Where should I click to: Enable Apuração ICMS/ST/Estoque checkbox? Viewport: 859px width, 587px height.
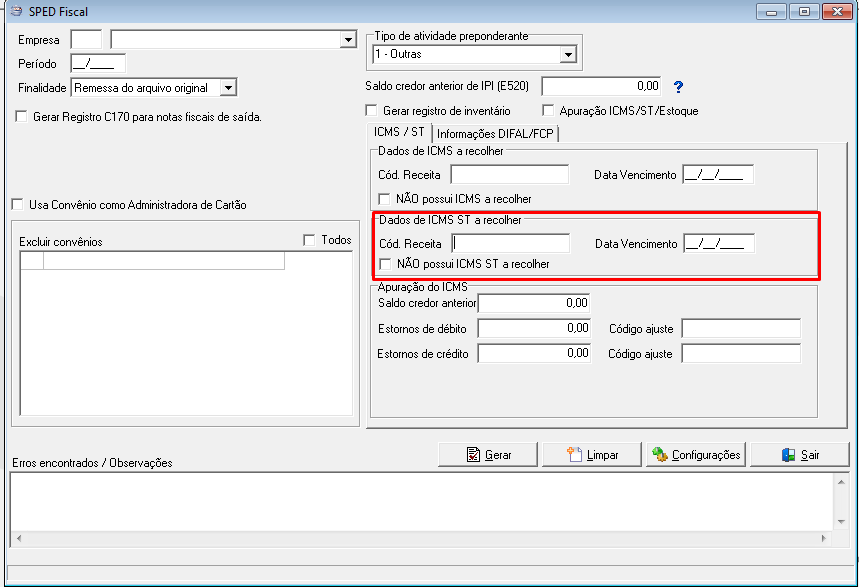pyautogui.click(x=548, y=110)
